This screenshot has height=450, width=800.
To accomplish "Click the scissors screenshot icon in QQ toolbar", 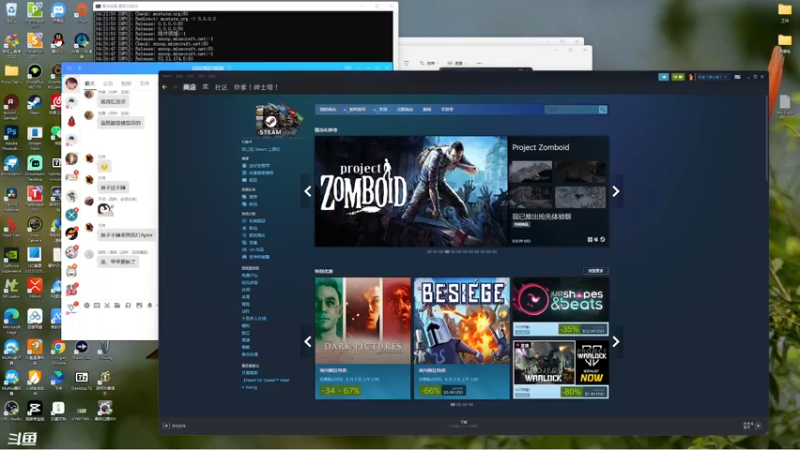I will click(x=107, y=305).
